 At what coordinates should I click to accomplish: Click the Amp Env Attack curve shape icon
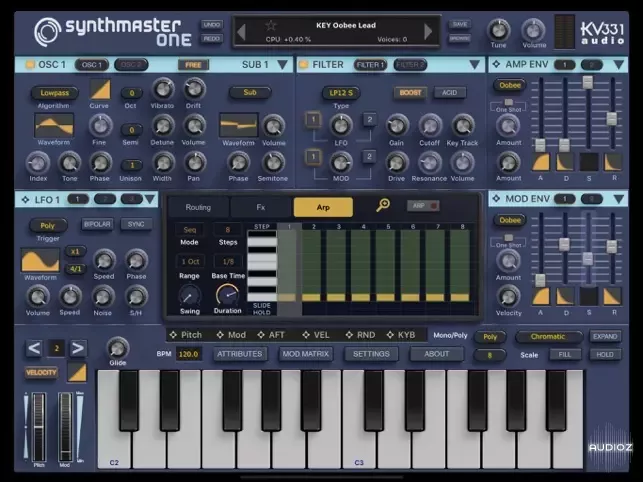point(541,162)
